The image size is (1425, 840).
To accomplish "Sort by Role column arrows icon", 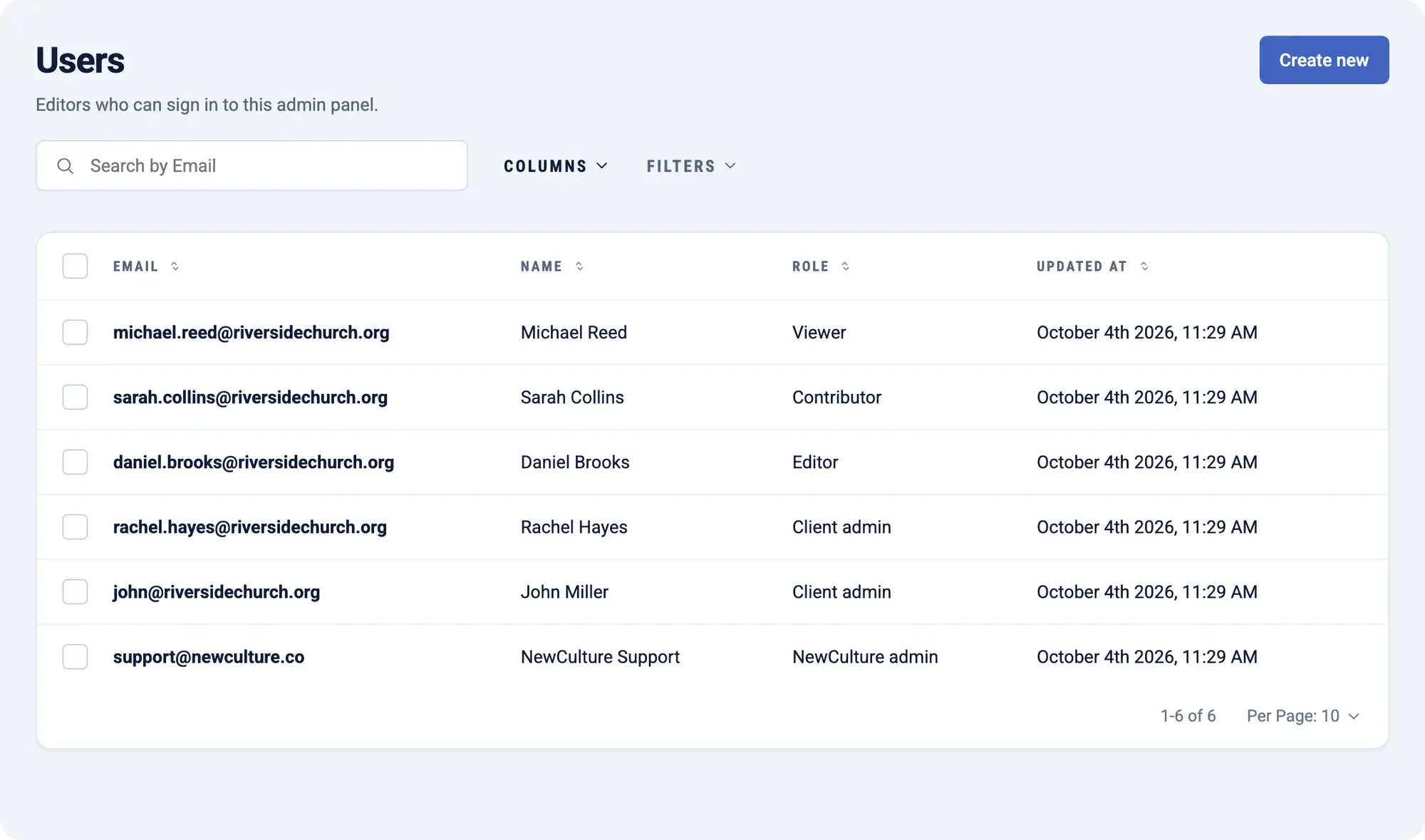I will coord(845,266).
